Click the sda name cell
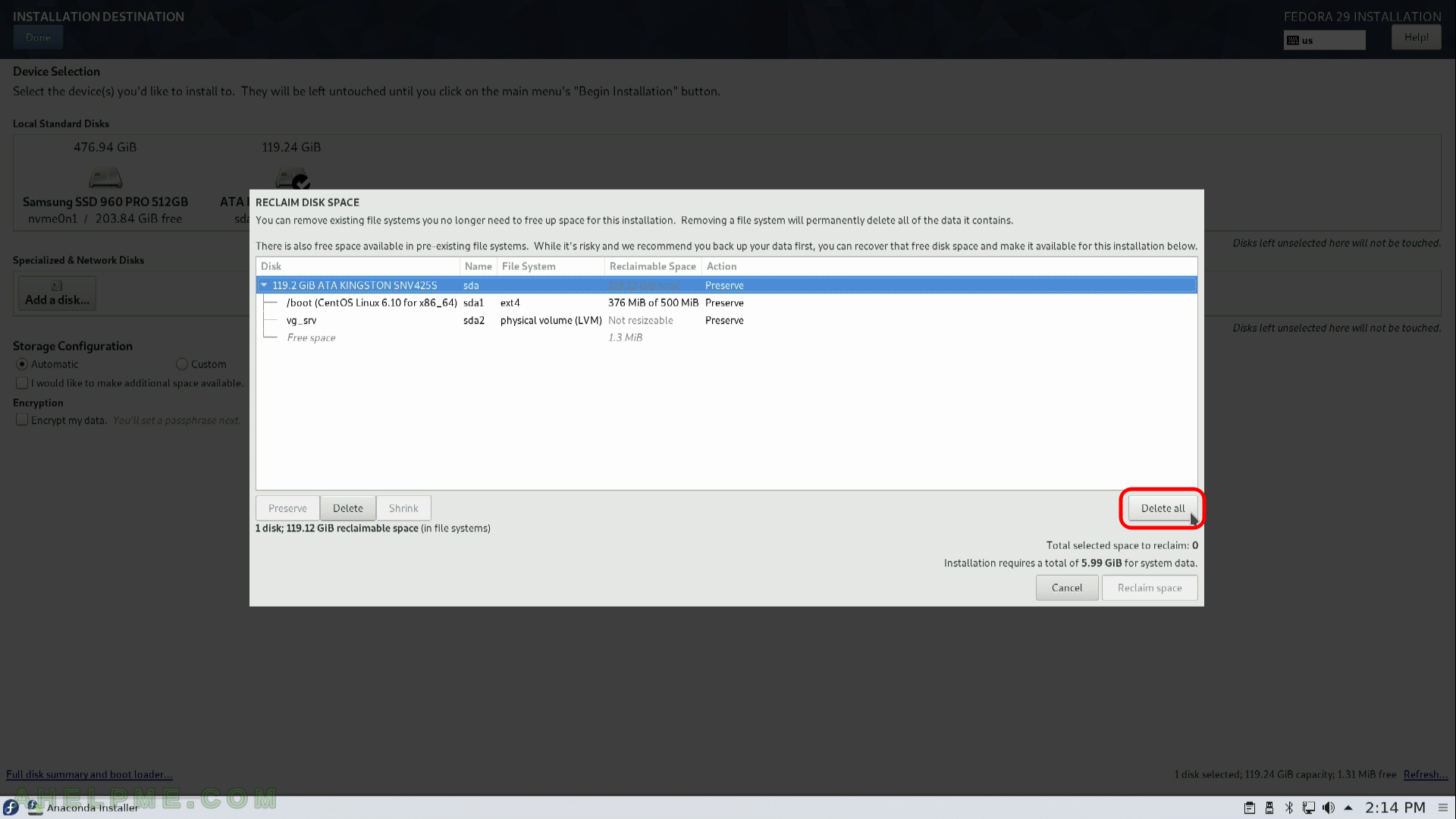The image size is (1456, 819). (471, 285)
